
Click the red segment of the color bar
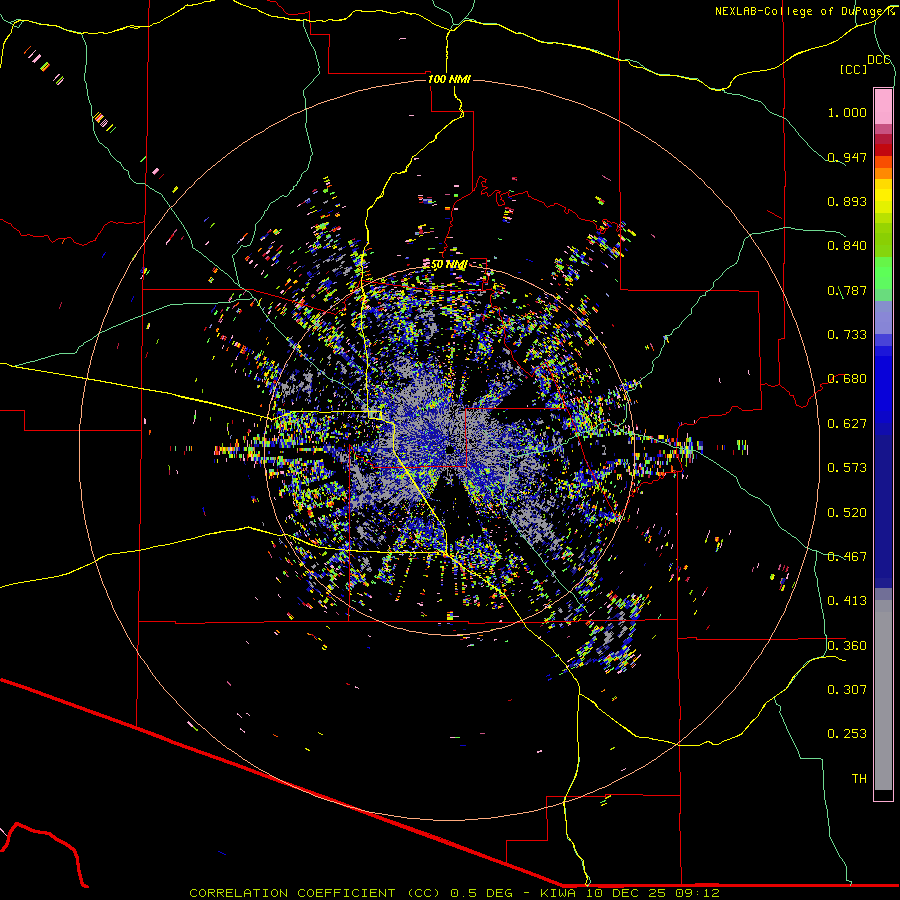click(x=883, y=150)
